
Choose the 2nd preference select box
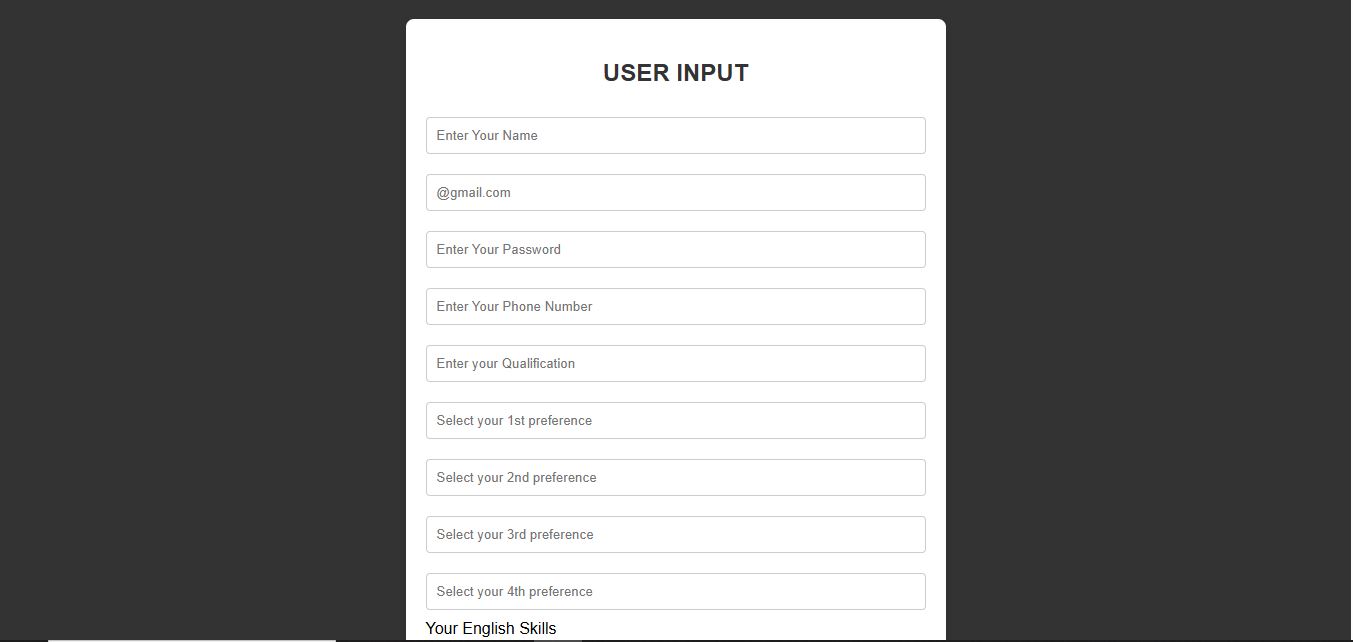[x=675, y=477]
